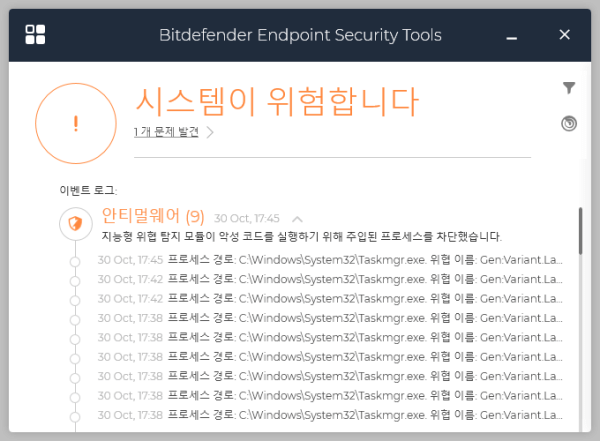Click the chevron next to "1개 문제 발견"

pos(210,131)
